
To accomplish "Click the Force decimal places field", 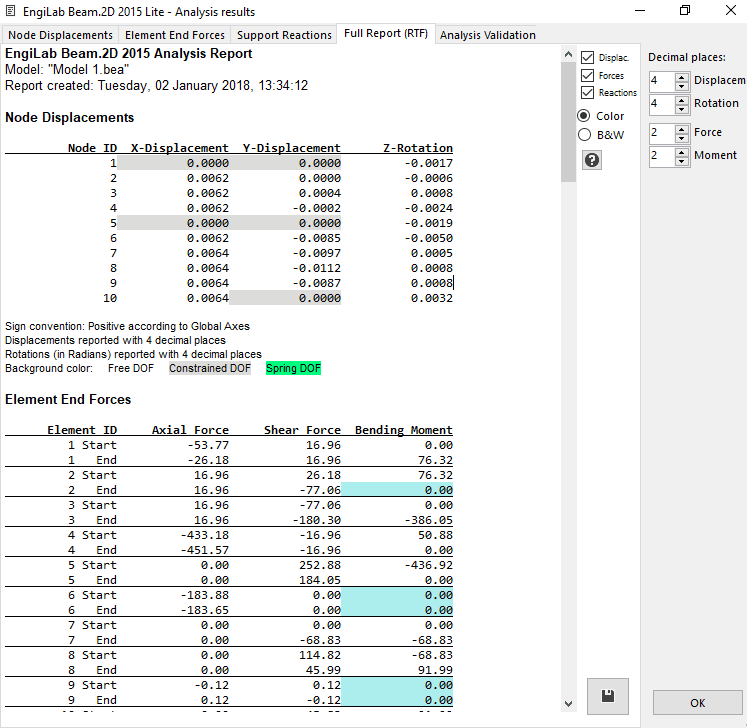I will tap(662, 133).
